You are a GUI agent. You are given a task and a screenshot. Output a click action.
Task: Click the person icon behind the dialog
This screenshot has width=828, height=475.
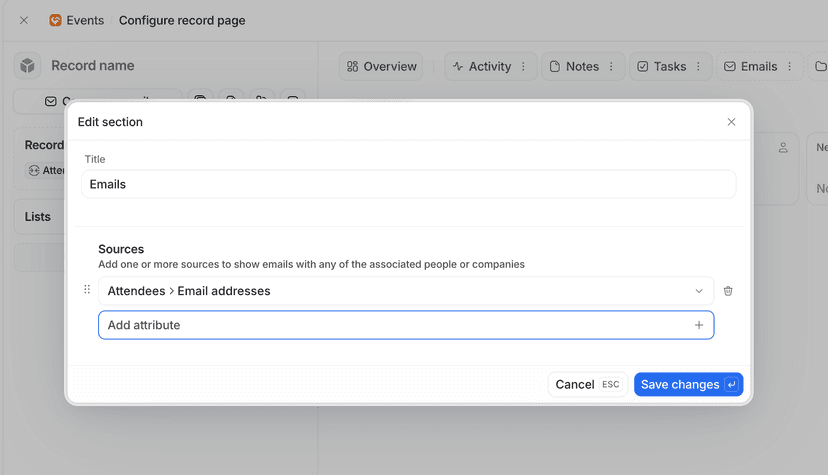[783, 148]
